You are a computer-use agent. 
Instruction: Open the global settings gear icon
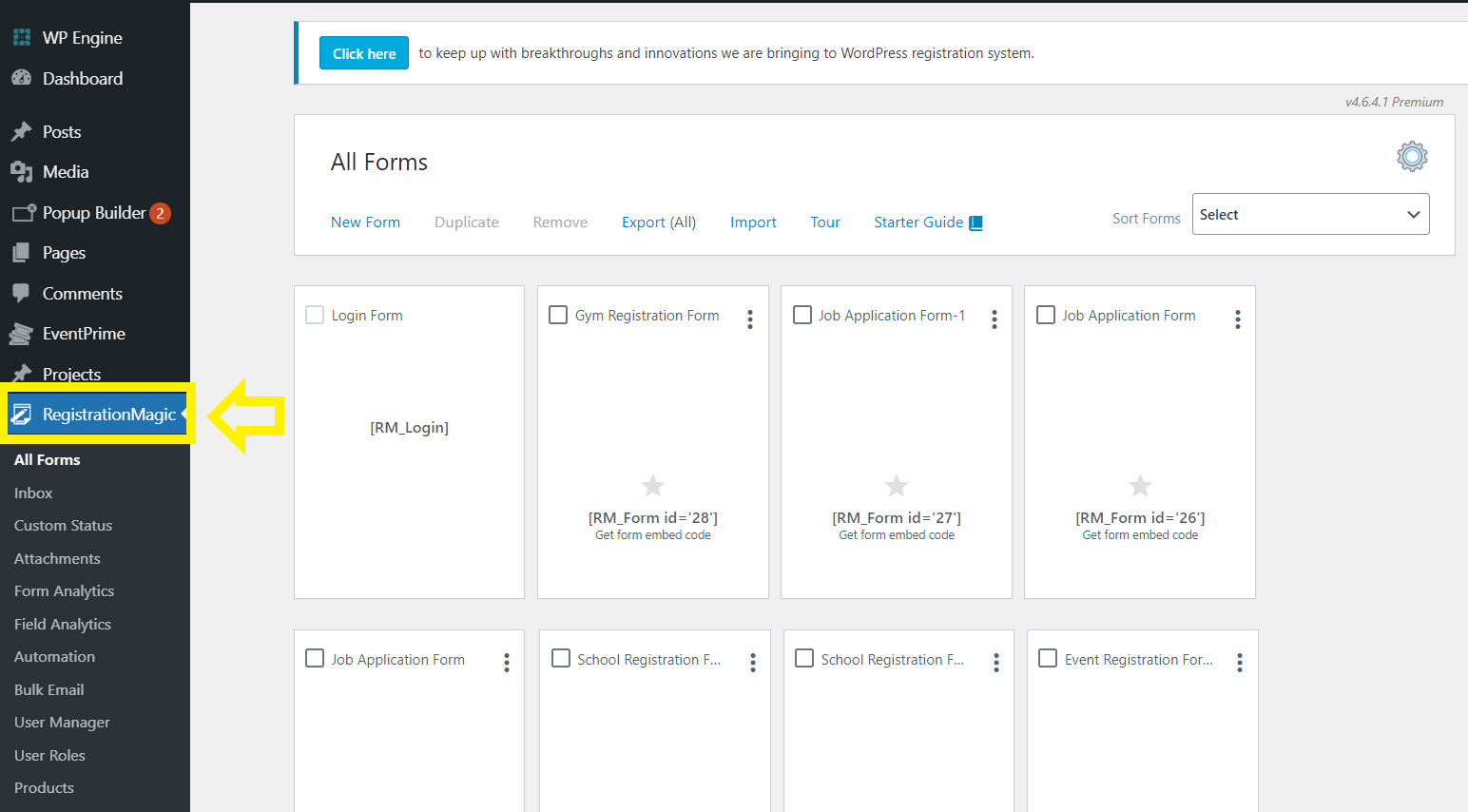click(1412, 156)
